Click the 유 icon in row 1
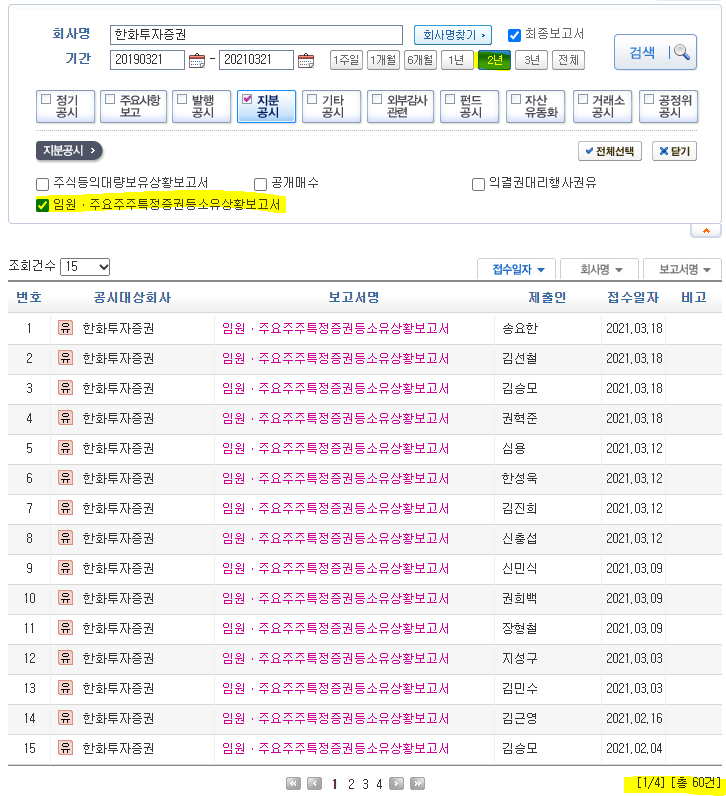This screenshot has width=726, height=796. (x=65, y=328)
